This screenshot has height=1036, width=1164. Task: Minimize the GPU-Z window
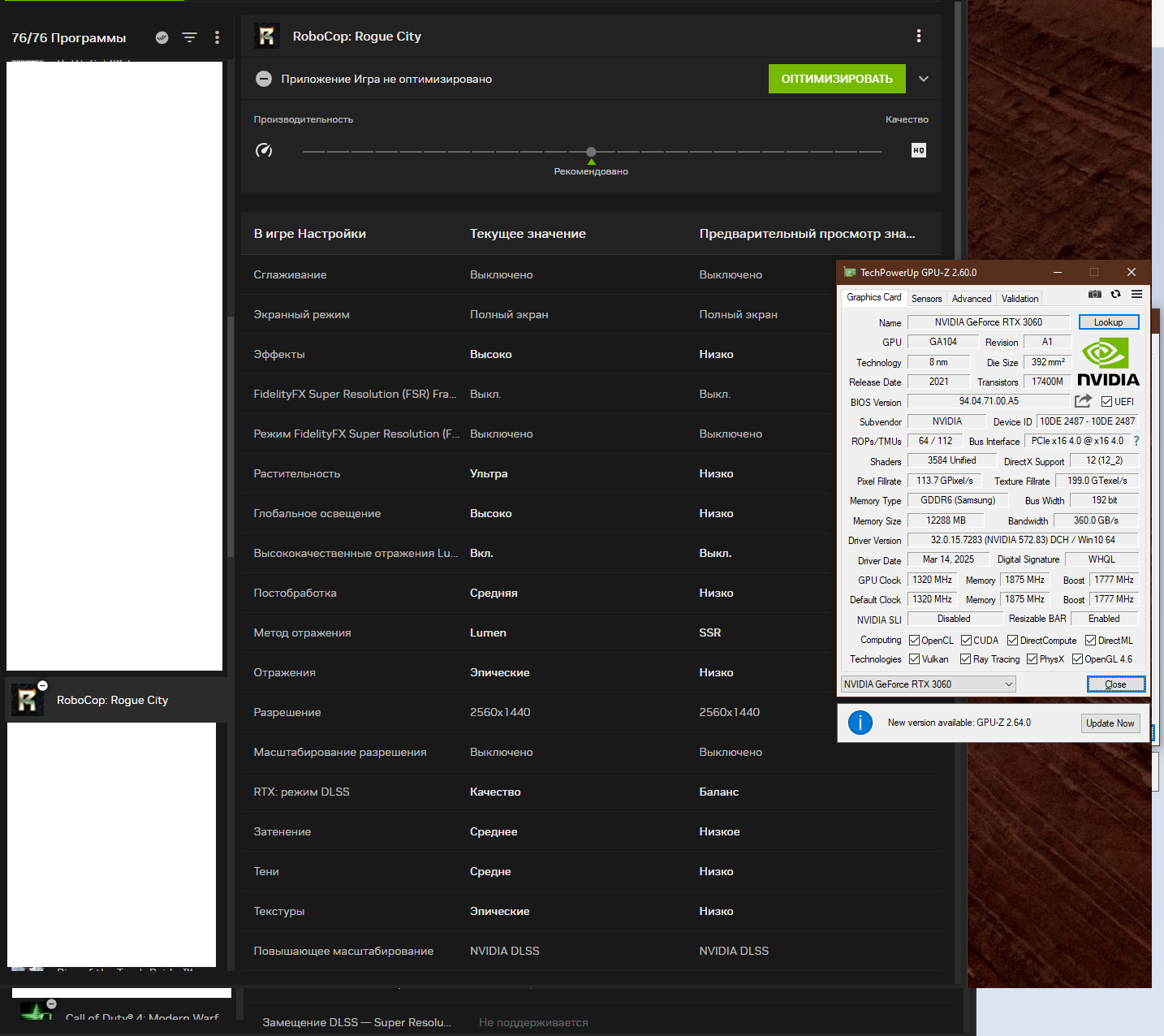pyautogui.click(x=1058, y=273)
